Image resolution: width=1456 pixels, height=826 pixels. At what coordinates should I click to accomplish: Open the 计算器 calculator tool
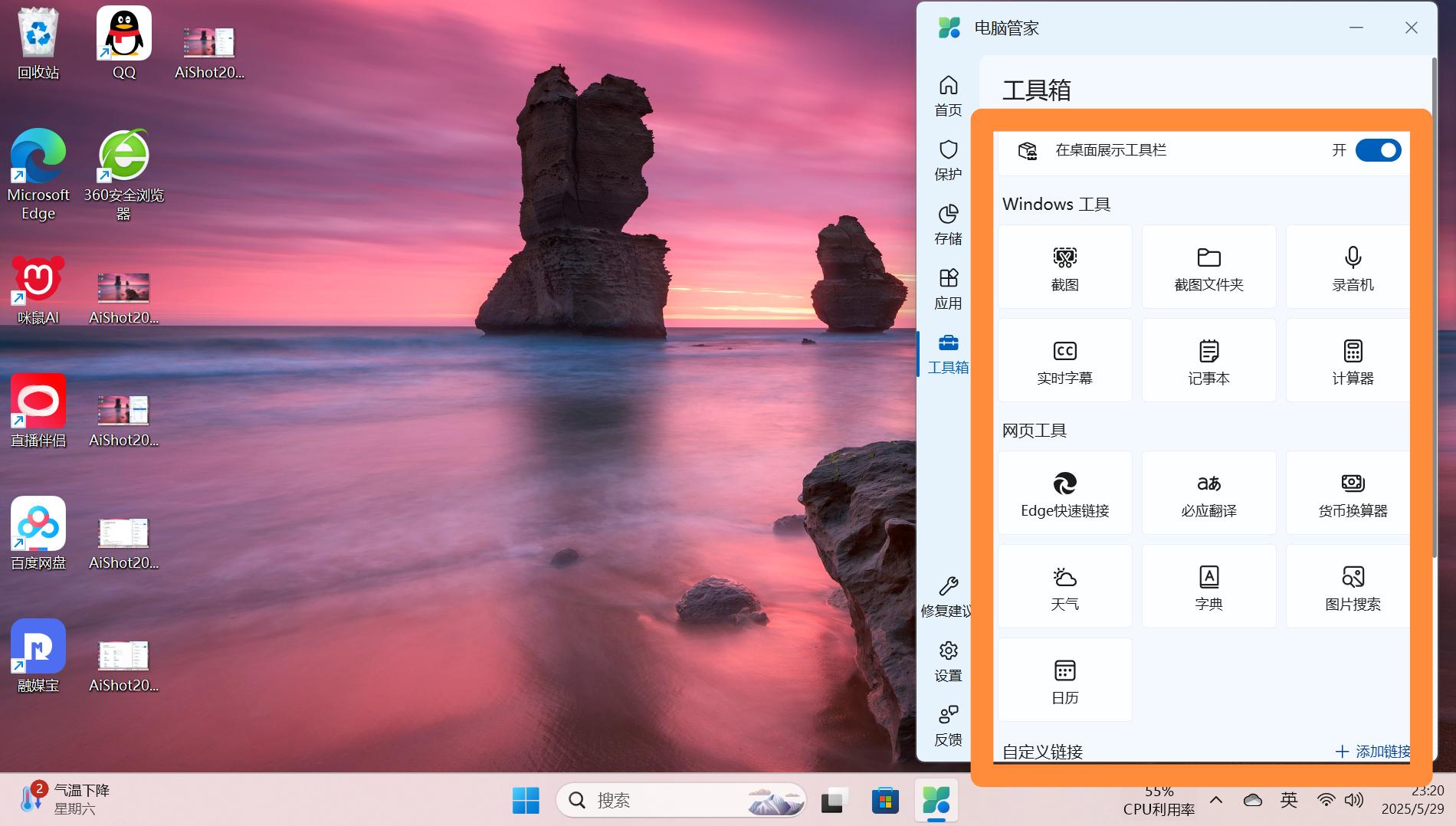click(x=1352, y=361)
